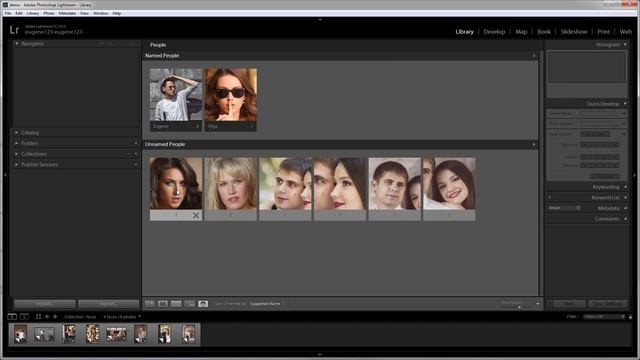Select the People view face icon
This screenshot has width=640, height=360.
point(203,304)
